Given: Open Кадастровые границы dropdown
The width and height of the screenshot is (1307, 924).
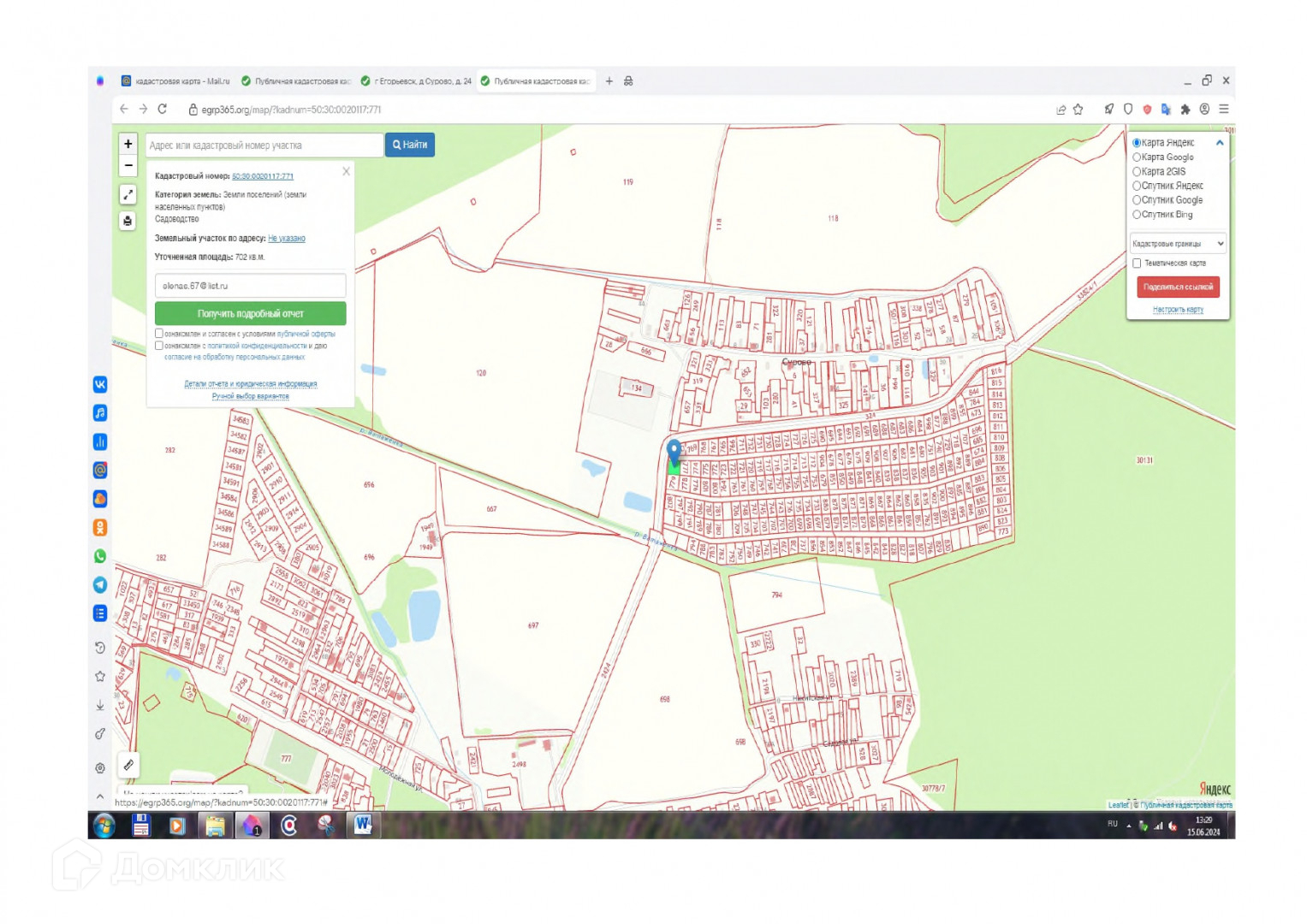Looking at the screenshot, I should pos(1178,244).
